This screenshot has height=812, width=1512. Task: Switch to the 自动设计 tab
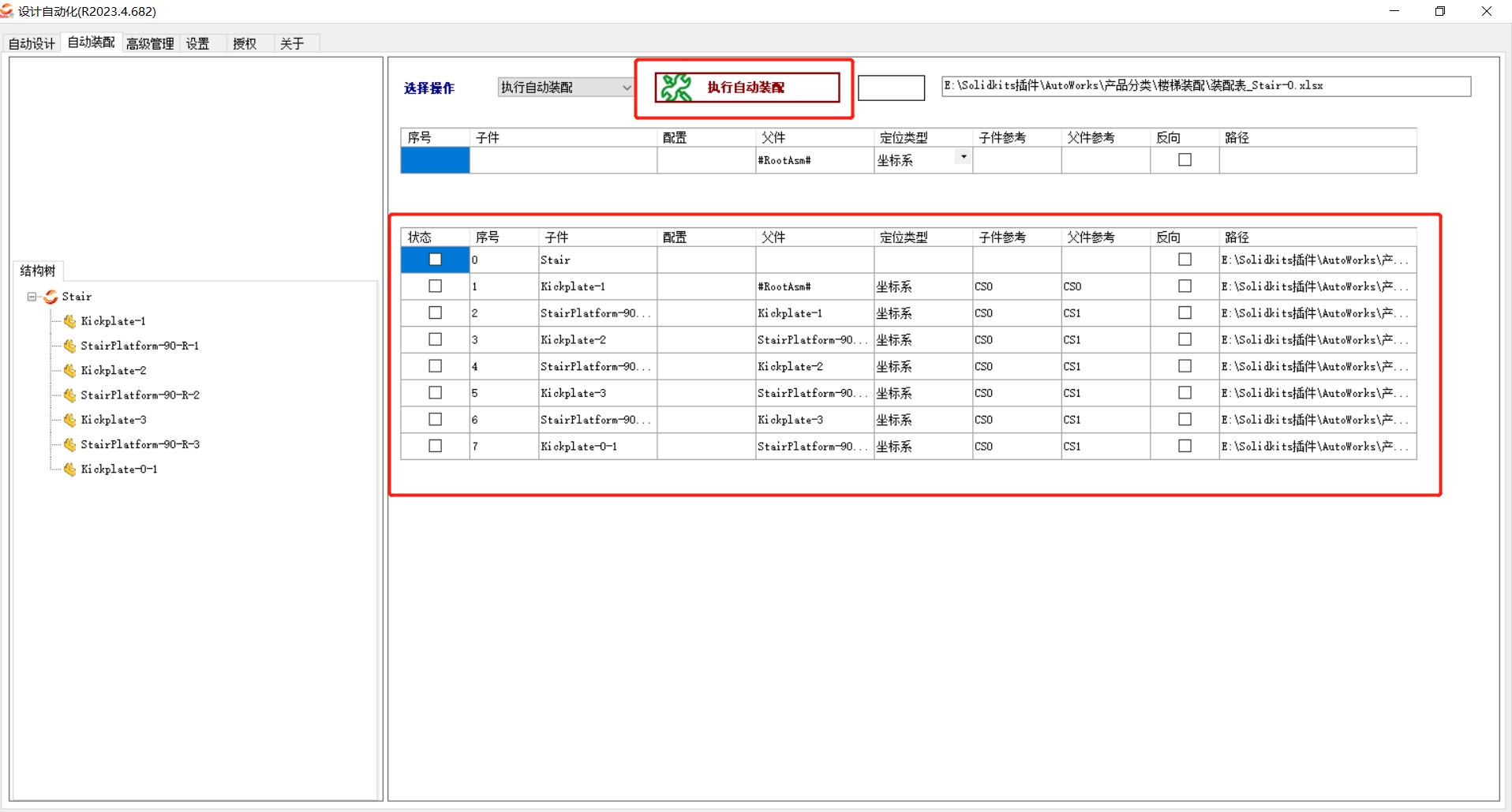(31, 43)
